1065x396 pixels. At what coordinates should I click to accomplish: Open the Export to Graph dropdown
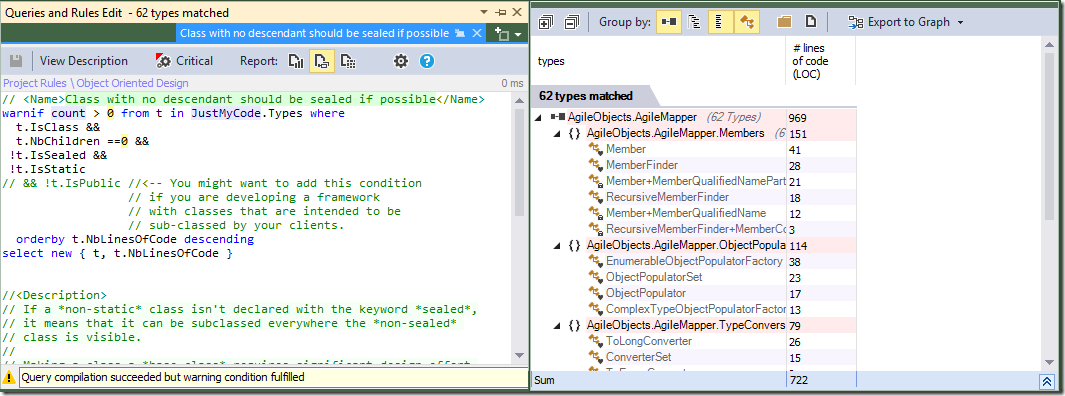tap(906, 22)
